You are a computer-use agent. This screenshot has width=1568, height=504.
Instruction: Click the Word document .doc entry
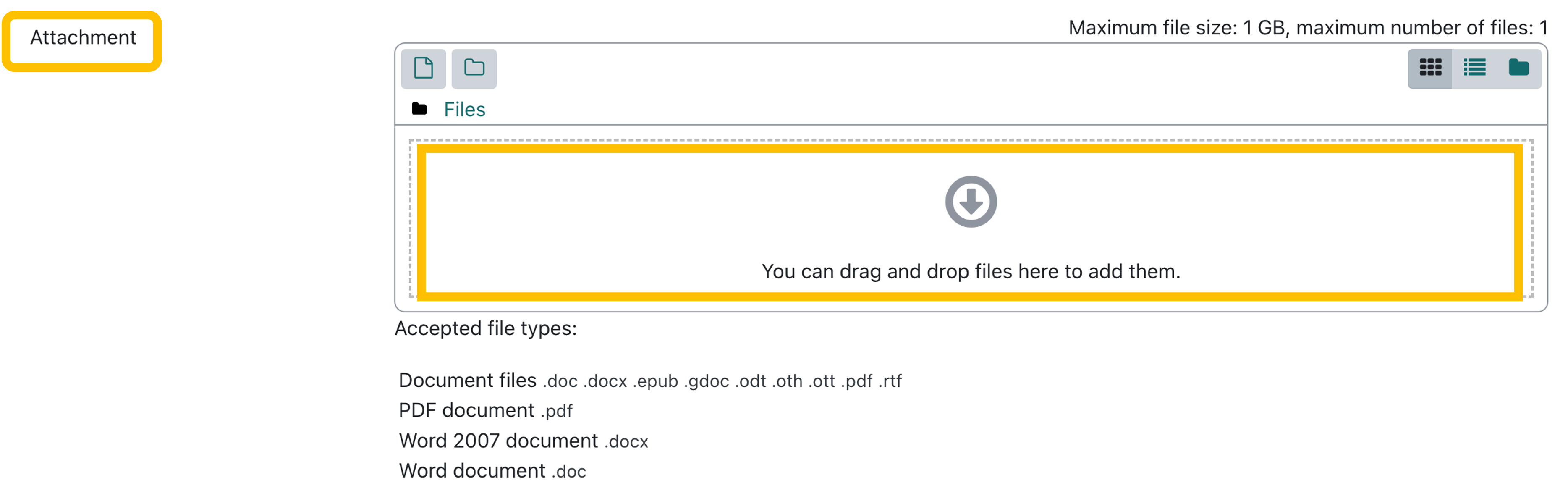click(x=492, y=471)
